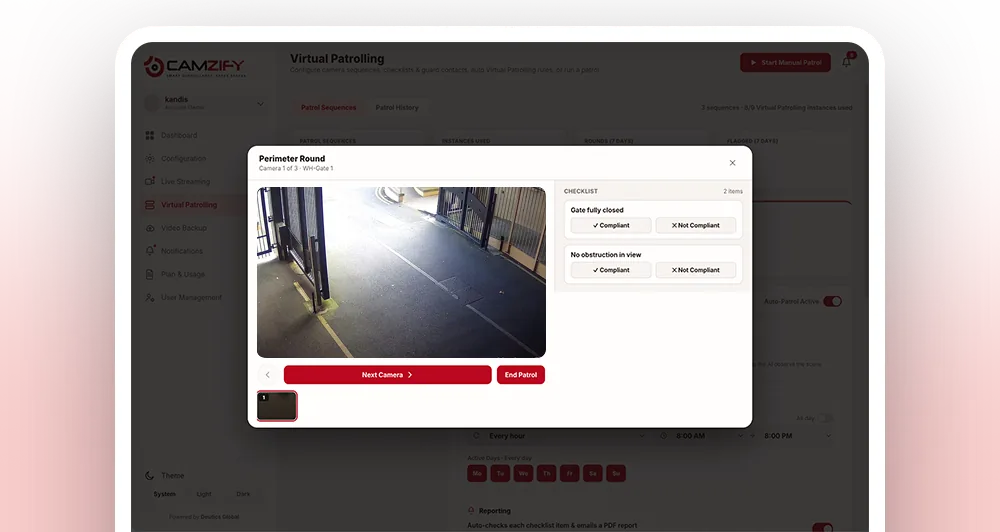Click the Next Camera button
This screenshot has width=1000, height=532.
388,375
